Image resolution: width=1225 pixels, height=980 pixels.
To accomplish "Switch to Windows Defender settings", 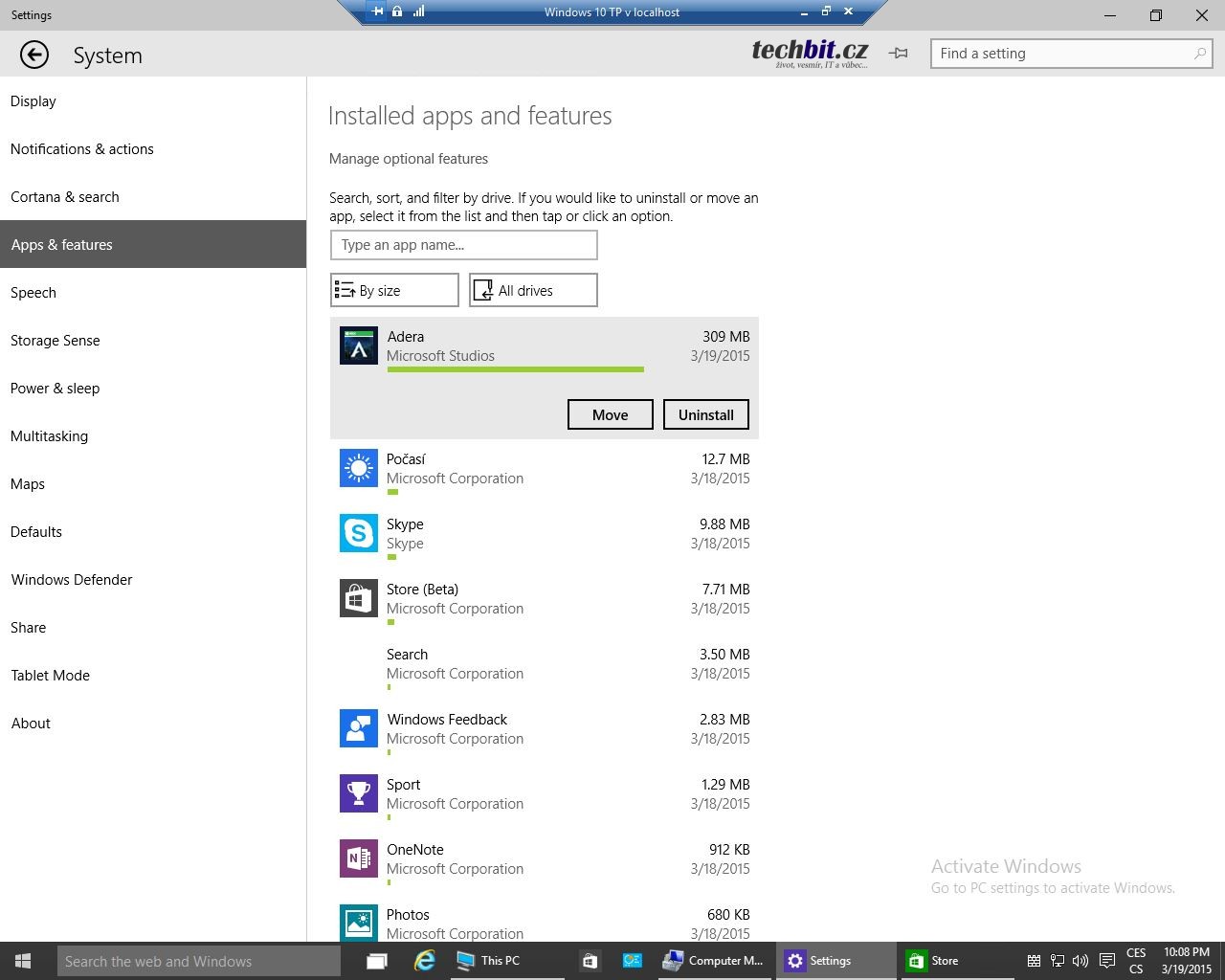I will [x=72, y=580].
